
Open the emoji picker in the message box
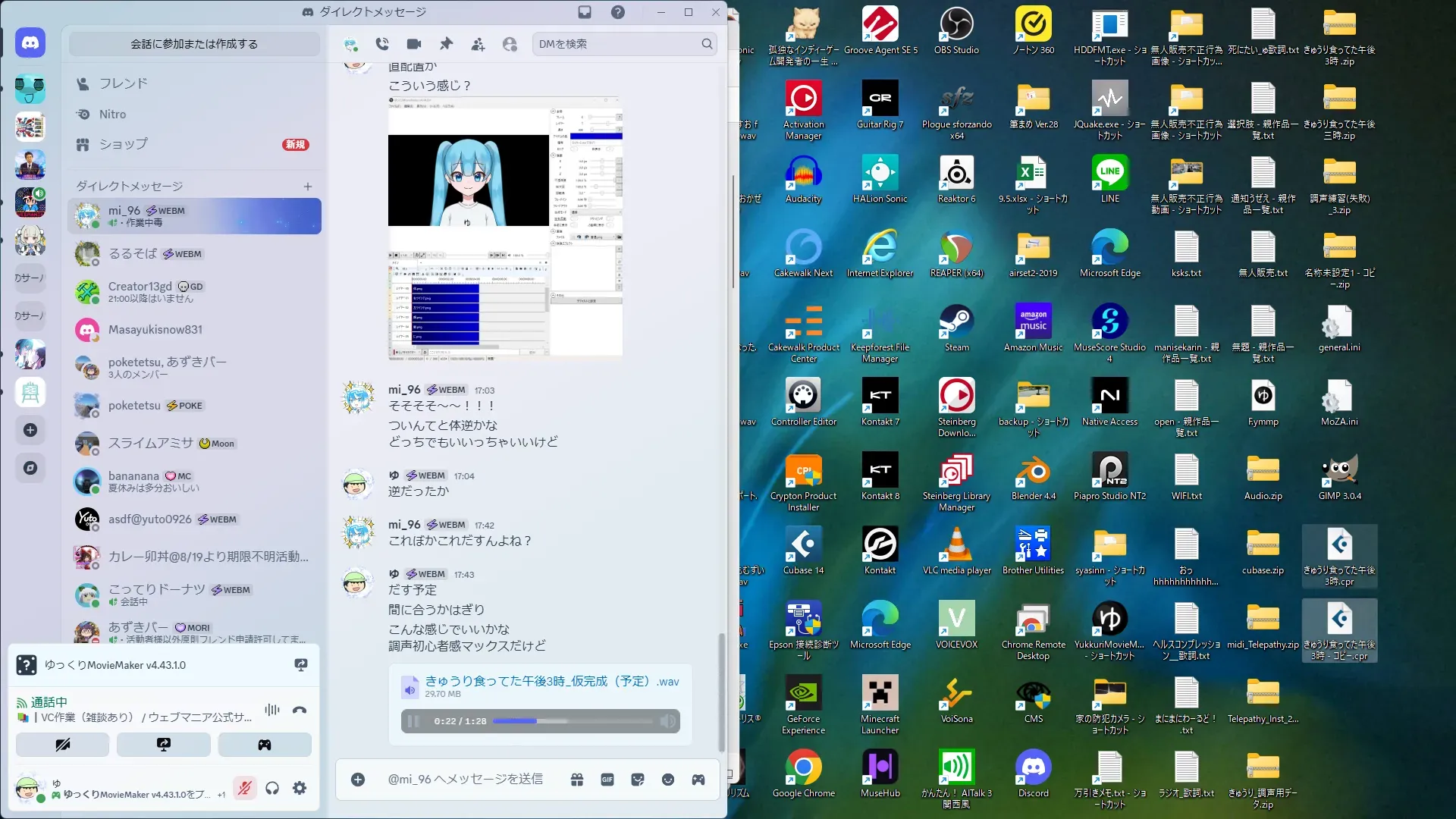pyautogui.click(x=668, y=780)
